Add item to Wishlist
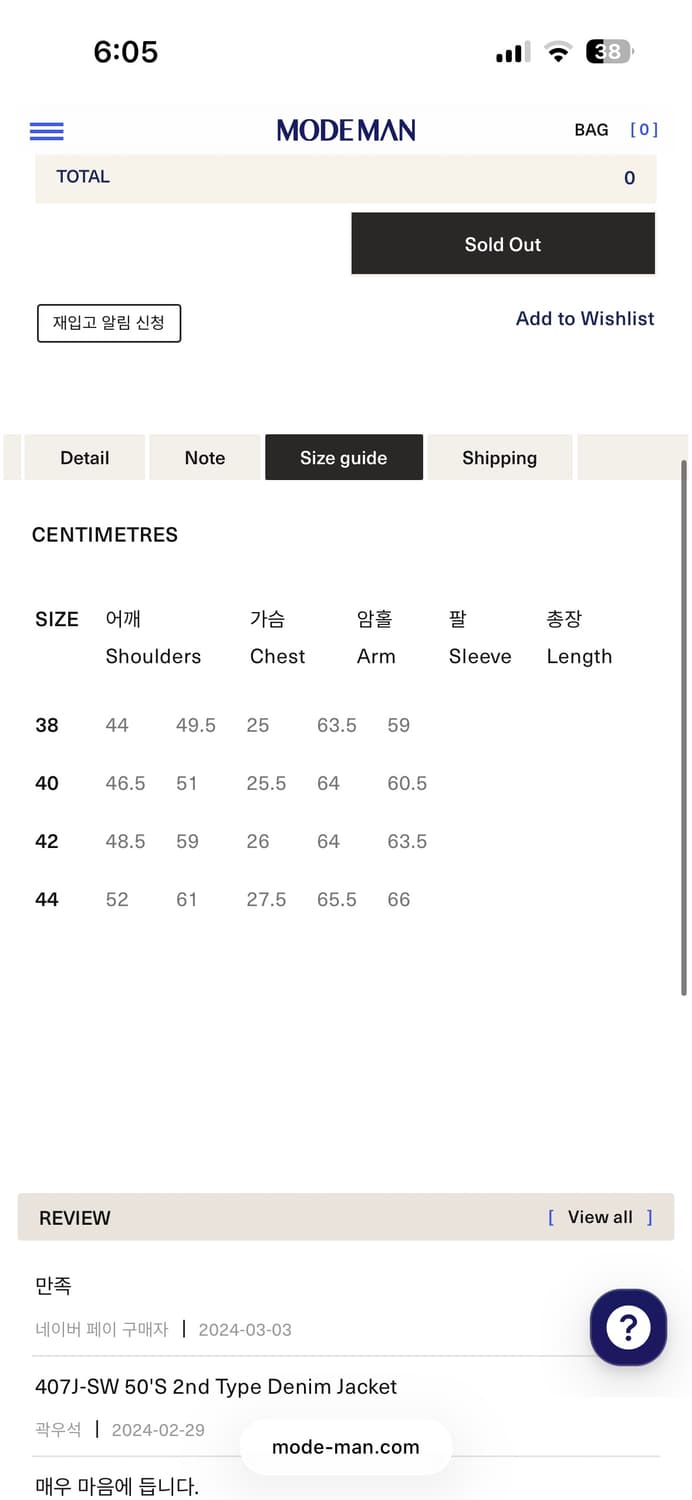 pos(585,319)
